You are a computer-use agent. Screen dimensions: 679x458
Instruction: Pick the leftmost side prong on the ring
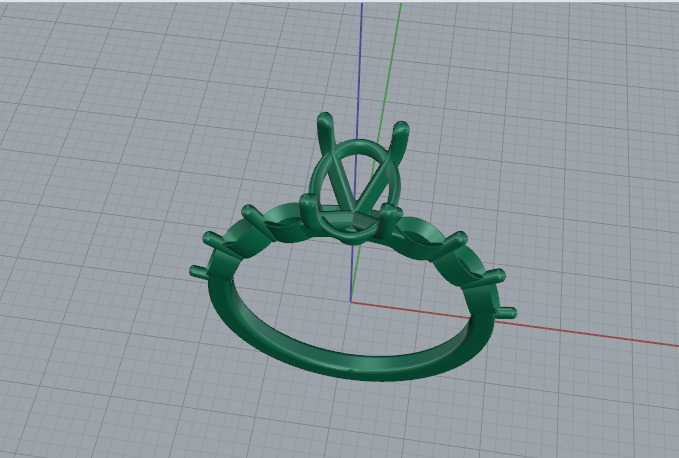[x=199, y=272]
